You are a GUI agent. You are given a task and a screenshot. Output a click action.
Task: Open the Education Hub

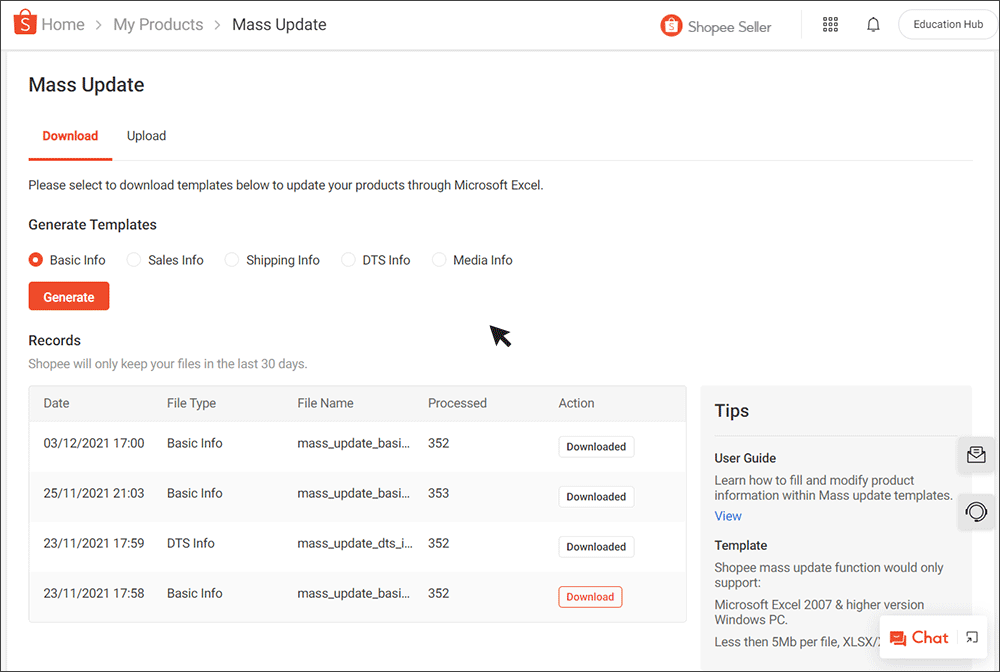[x=946, y=23]
